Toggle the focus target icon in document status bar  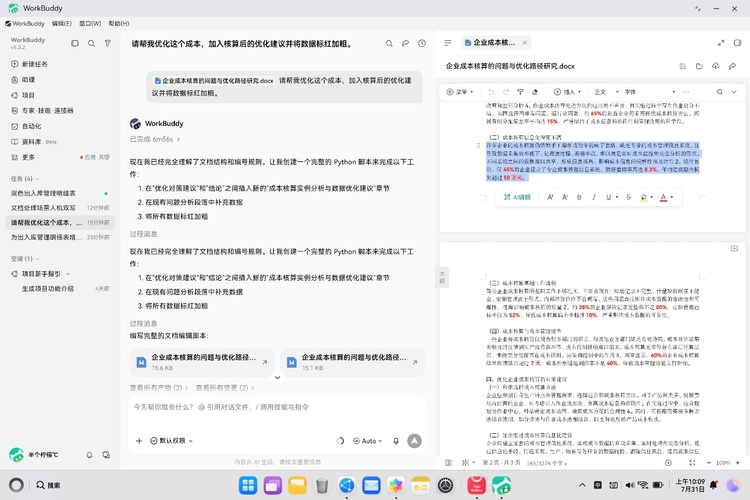(668, 463)
